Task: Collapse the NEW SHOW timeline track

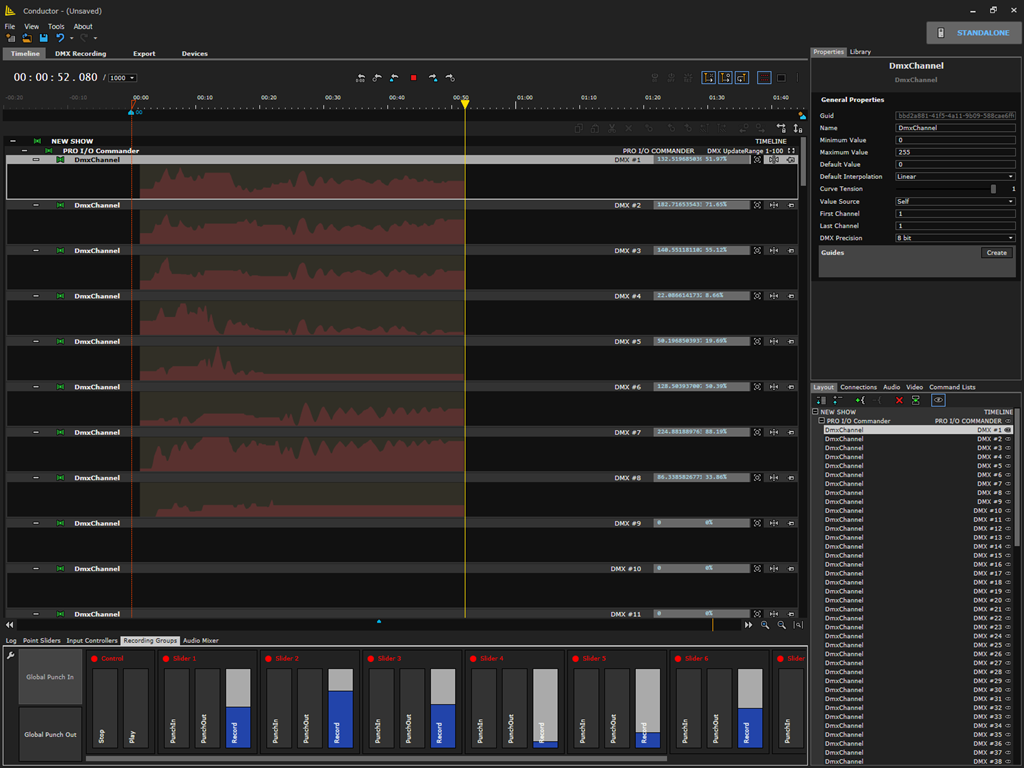Action: [13, 141]
